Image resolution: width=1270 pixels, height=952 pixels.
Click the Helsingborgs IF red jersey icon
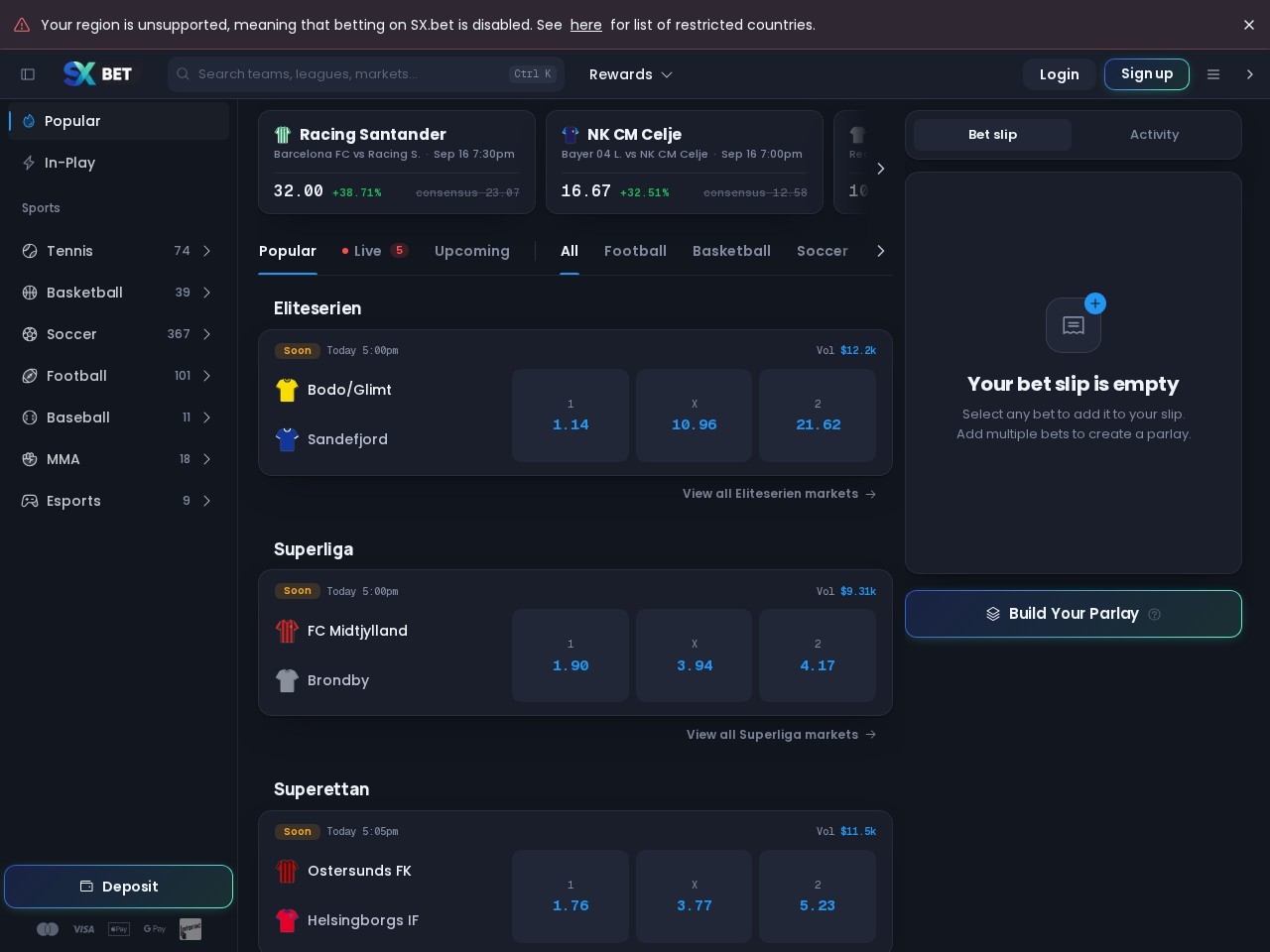click(x=287, y=920)
